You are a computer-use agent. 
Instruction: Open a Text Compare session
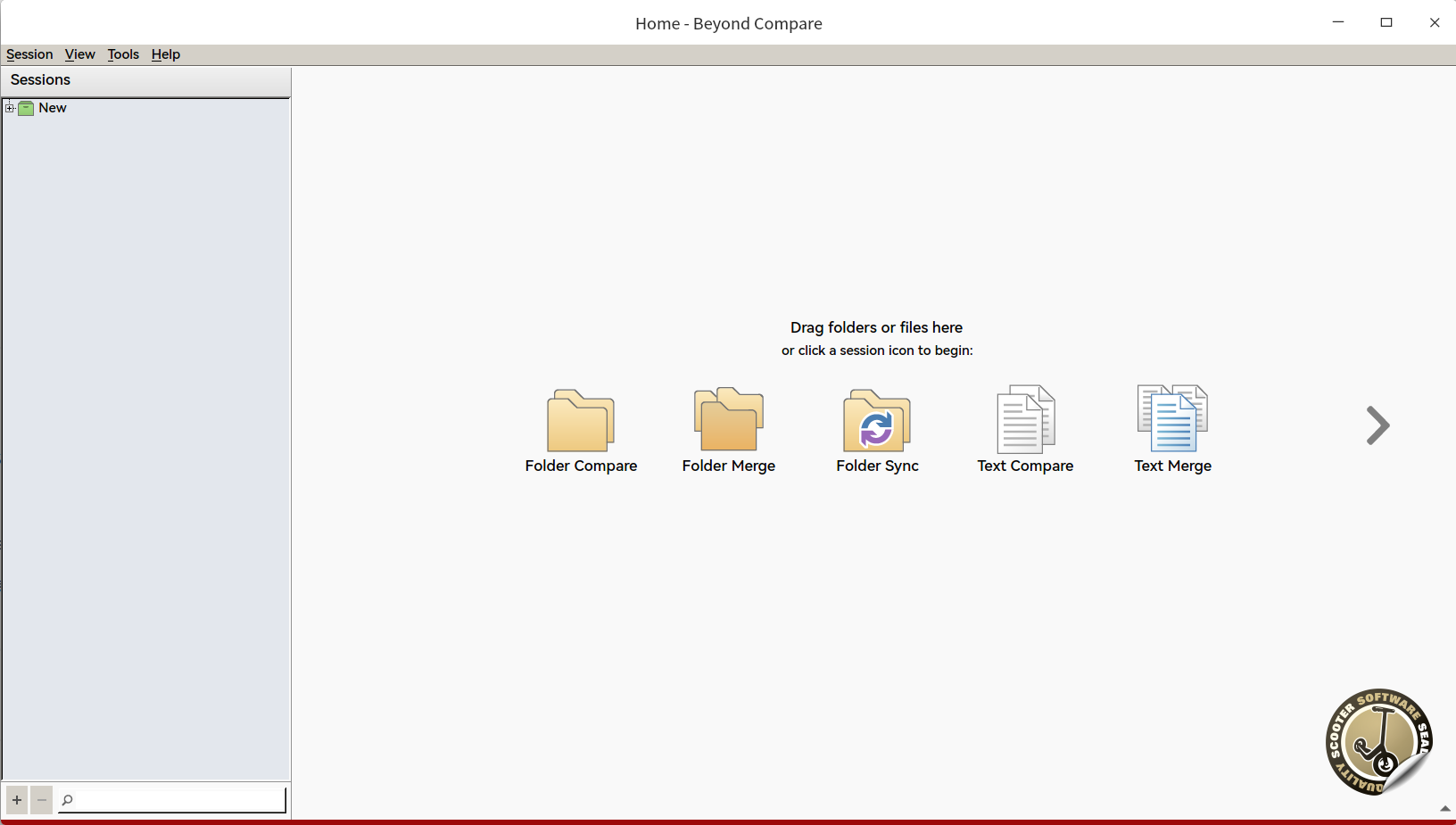pos(1025,430)
